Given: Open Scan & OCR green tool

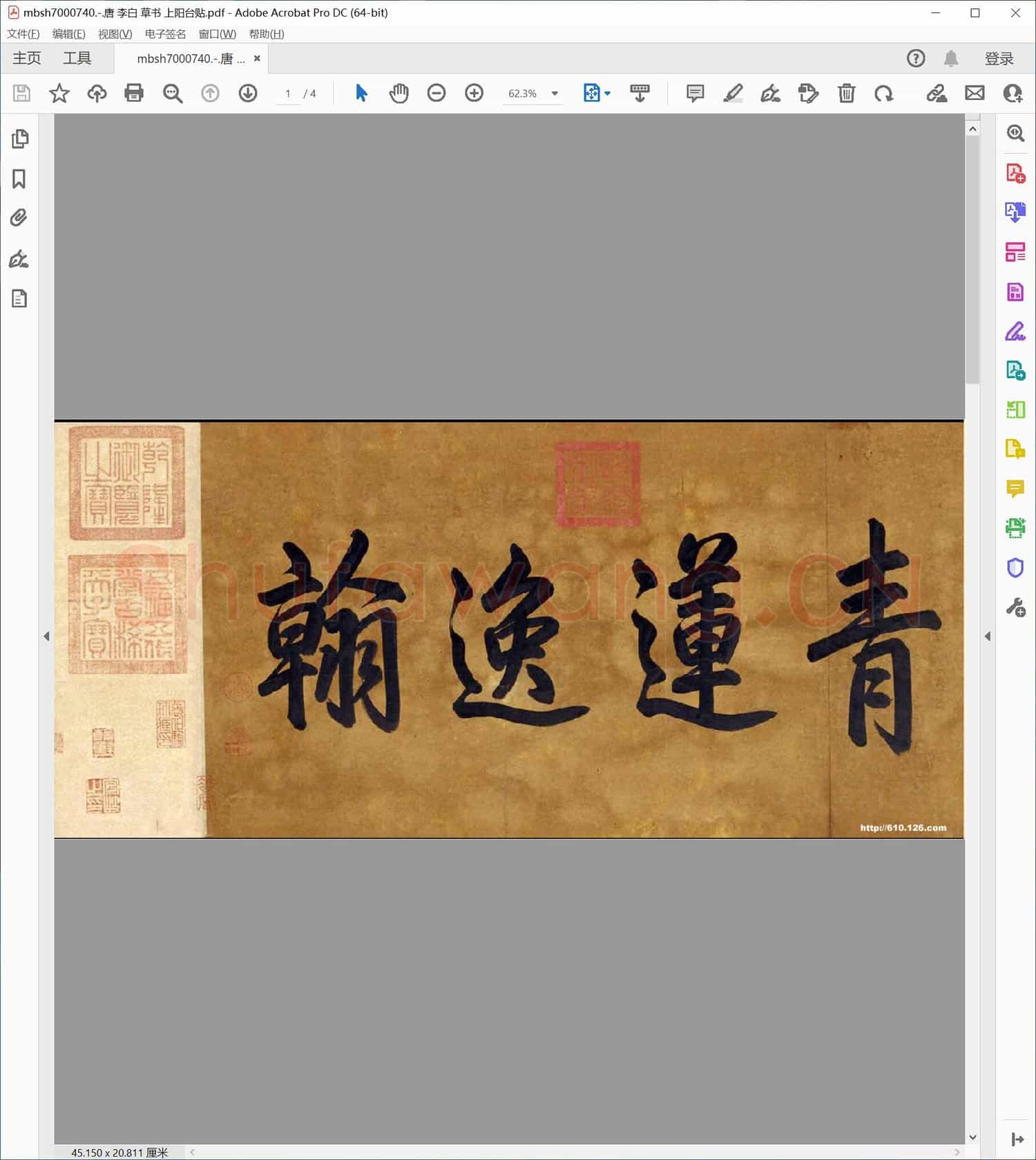Looking at the screenshot, I should click(1015, 528).
